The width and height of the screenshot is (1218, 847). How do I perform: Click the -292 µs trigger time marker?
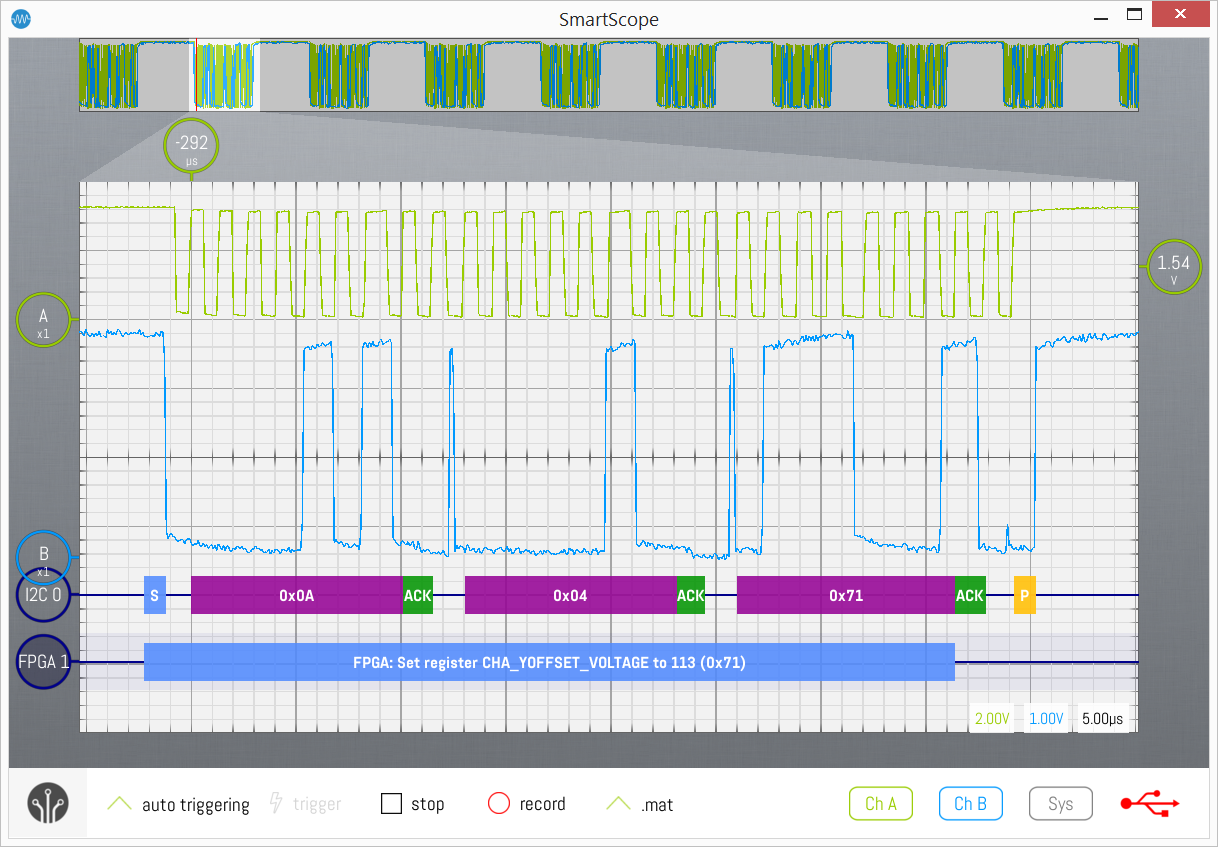point(191,147)
